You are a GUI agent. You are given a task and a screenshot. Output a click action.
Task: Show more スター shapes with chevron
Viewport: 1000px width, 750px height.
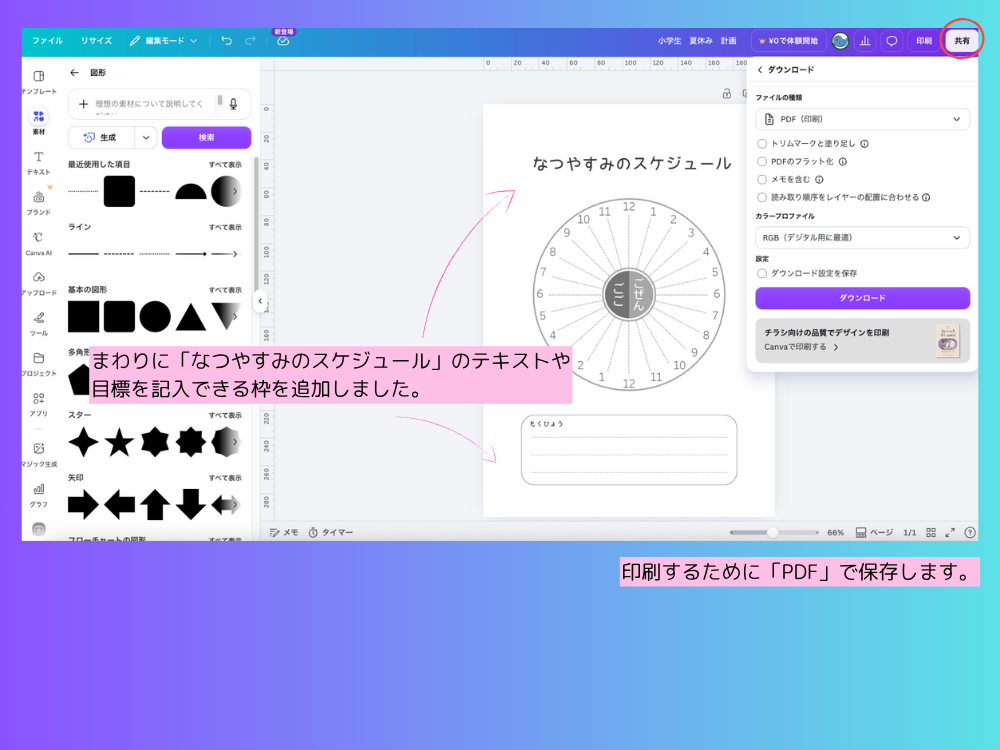pyautogui.click(x=235, y=442)
